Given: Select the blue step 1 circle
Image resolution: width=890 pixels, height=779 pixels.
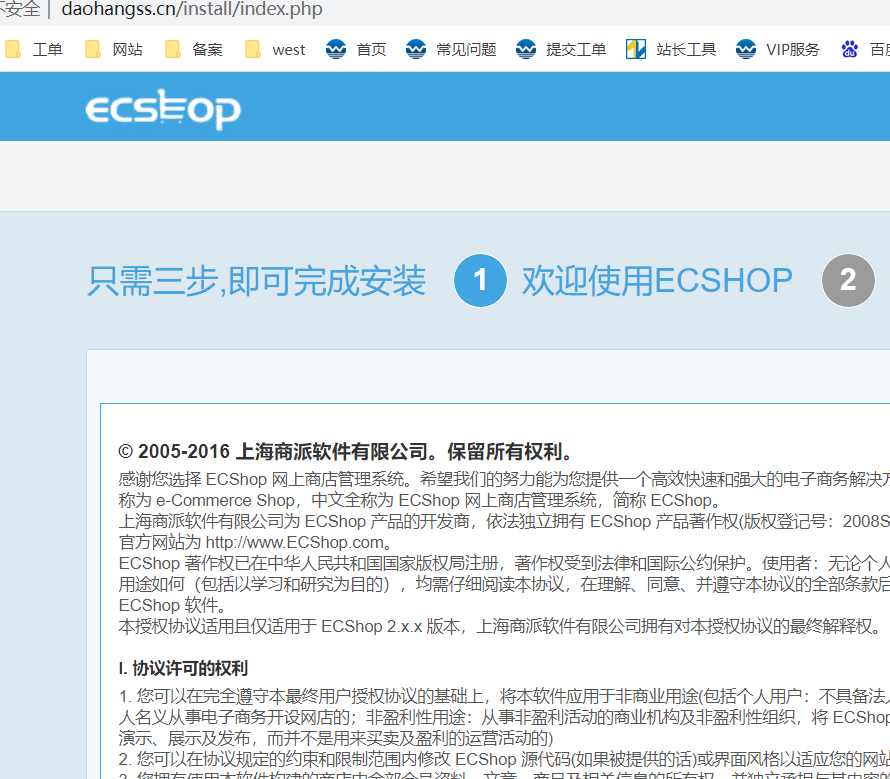Looking at the screenshot, I should point(480,281).
